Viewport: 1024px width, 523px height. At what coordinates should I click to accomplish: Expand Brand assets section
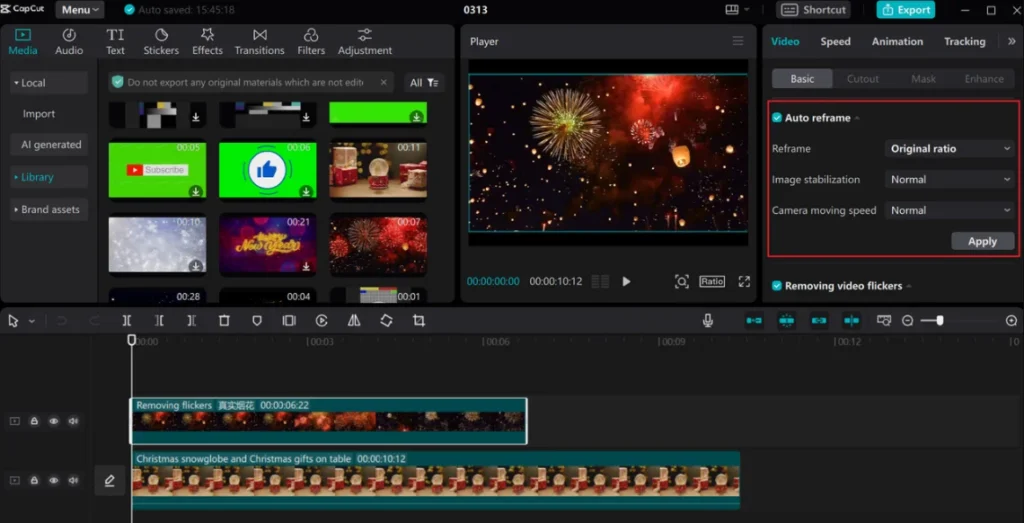(x=49, y=210)
